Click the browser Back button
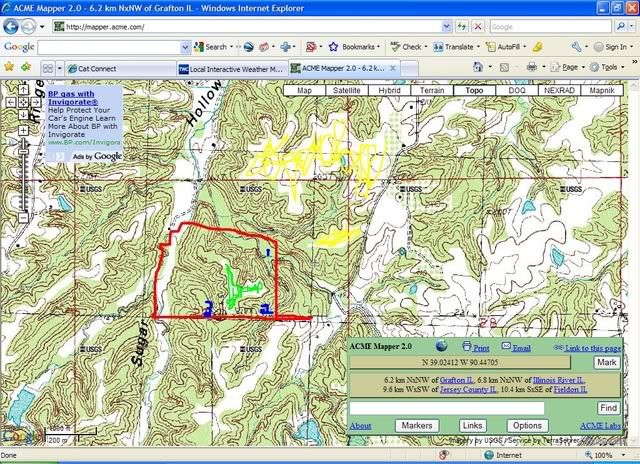This screenshot has width=640, height=464. (x=11, y=27)
